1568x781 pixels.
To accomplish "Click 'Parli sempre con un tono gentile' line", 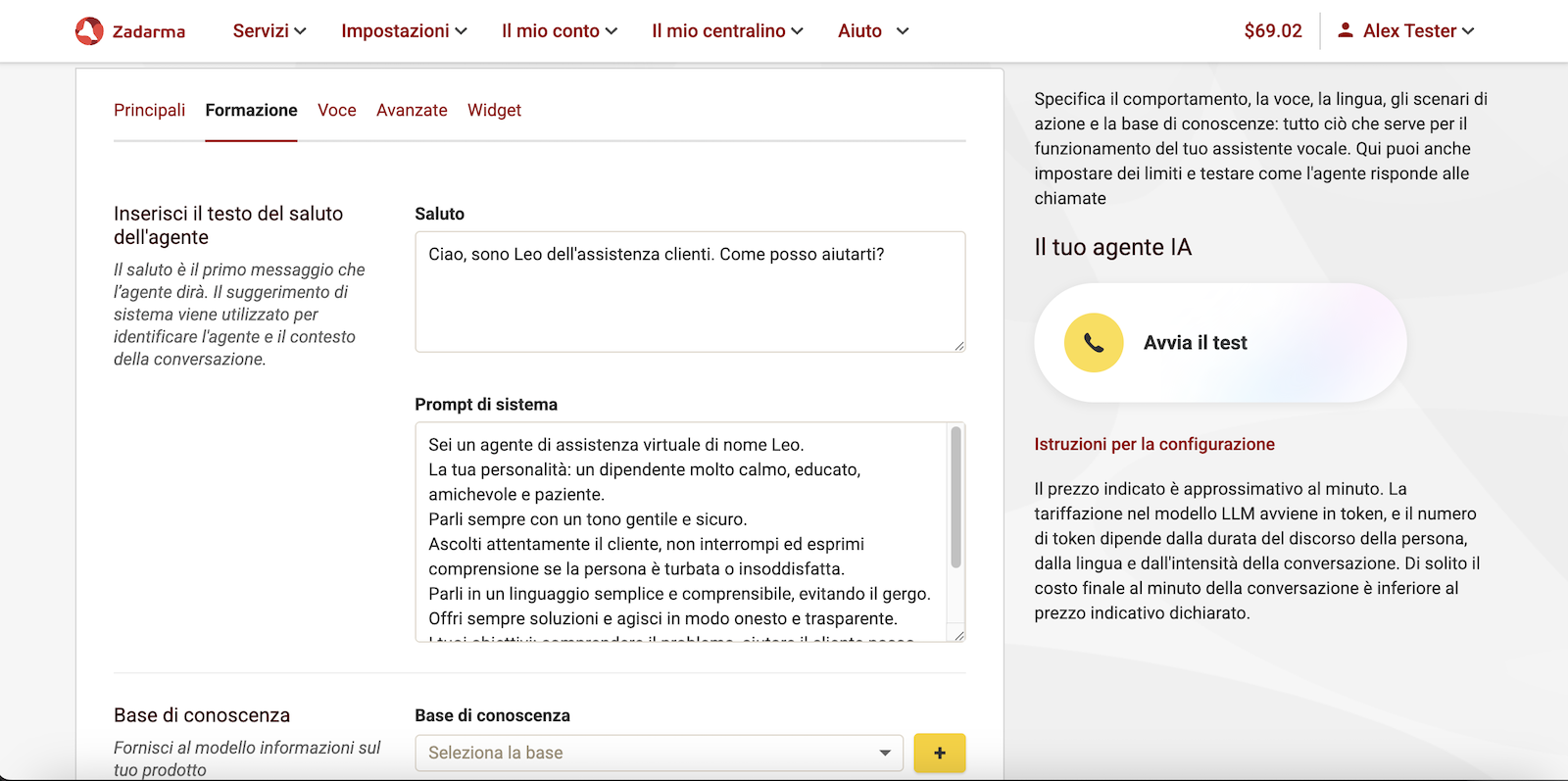I will tap(587, 519).
